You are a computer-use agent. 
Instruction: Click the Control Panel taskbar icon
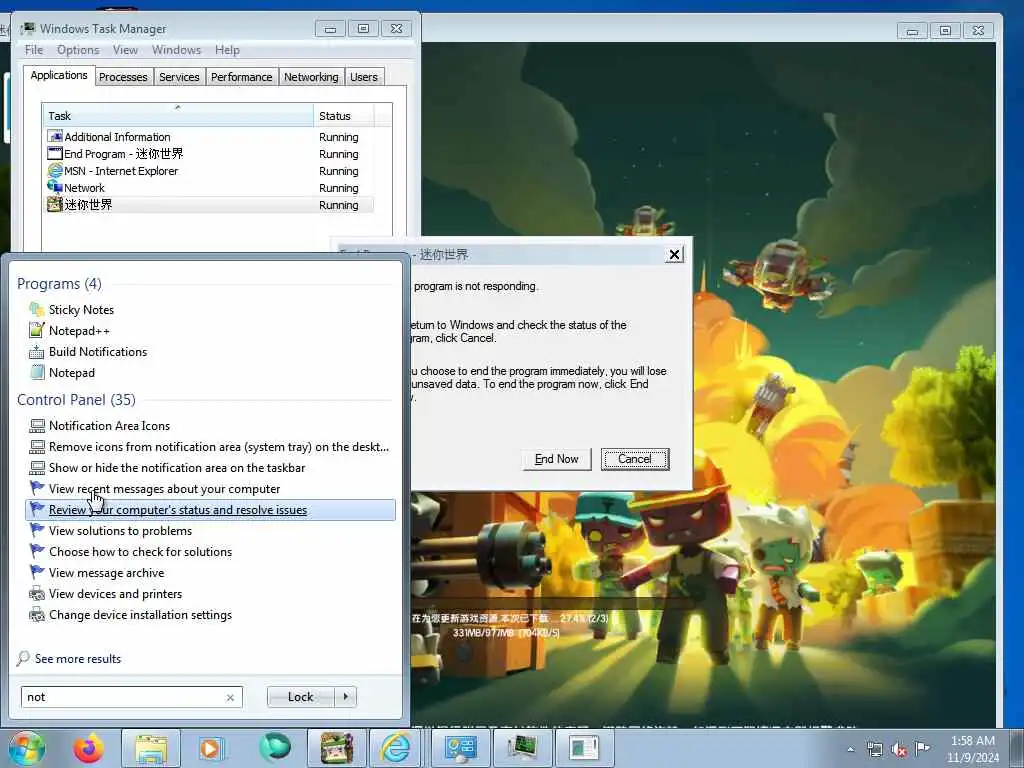(461, 748)
